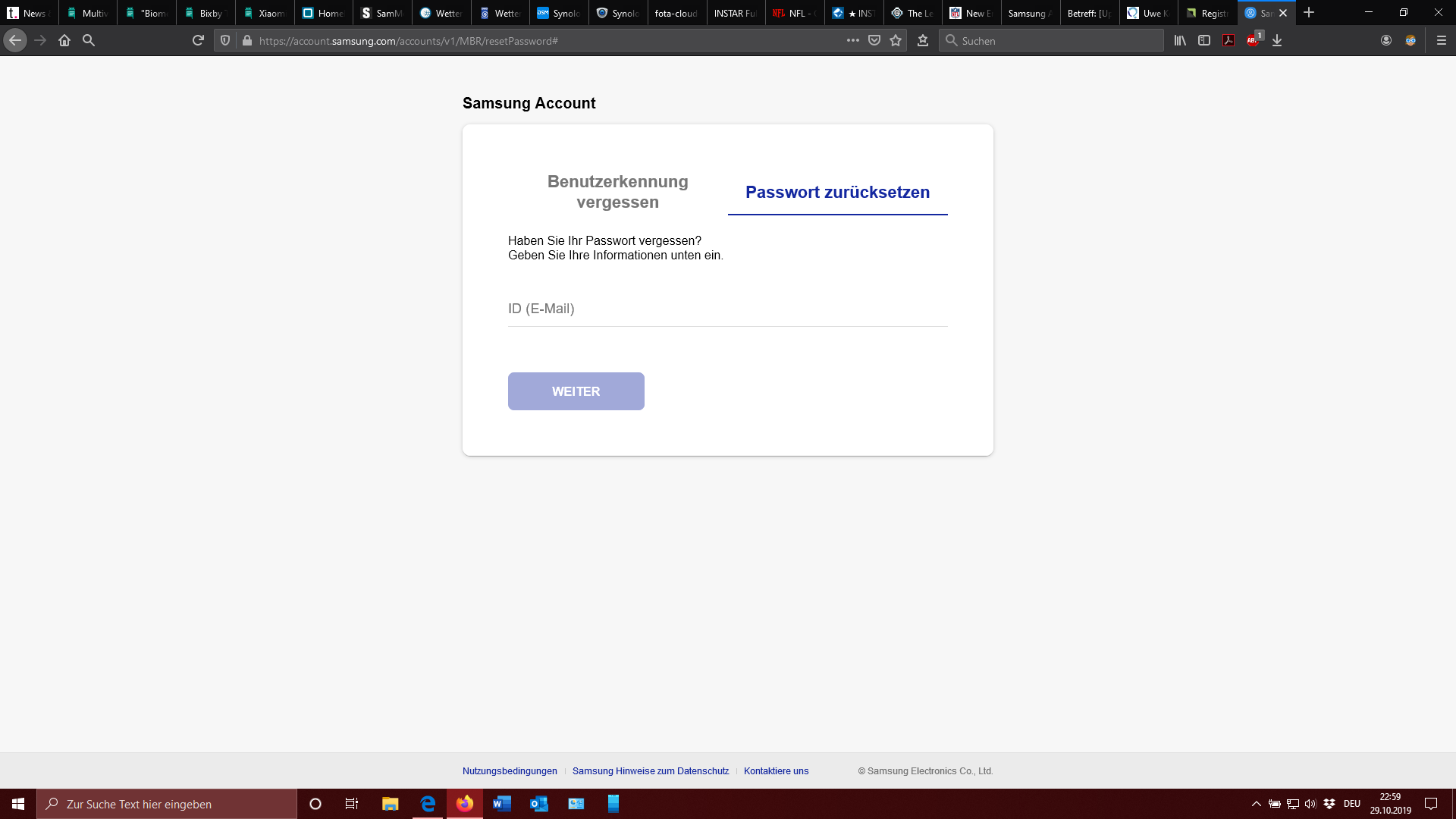The width and height of the screenshot is (1456, 819).
Task: Focus the ID (E-Mail) field
Action: click(x=728, y=309)
